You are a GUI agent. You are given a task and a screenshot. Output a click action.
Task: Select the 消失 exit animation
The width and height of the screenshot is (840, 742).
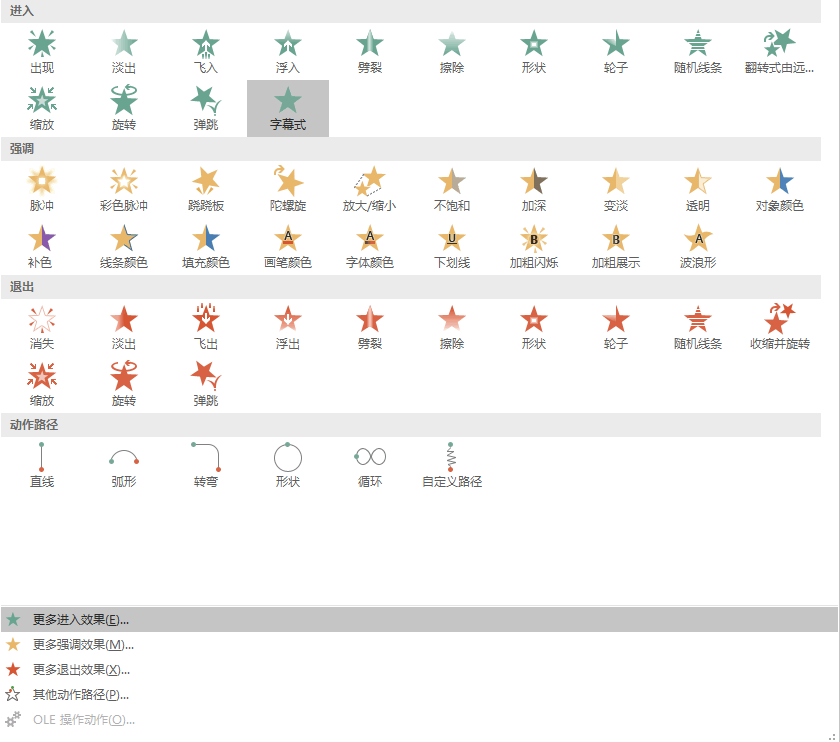[42, 328]
